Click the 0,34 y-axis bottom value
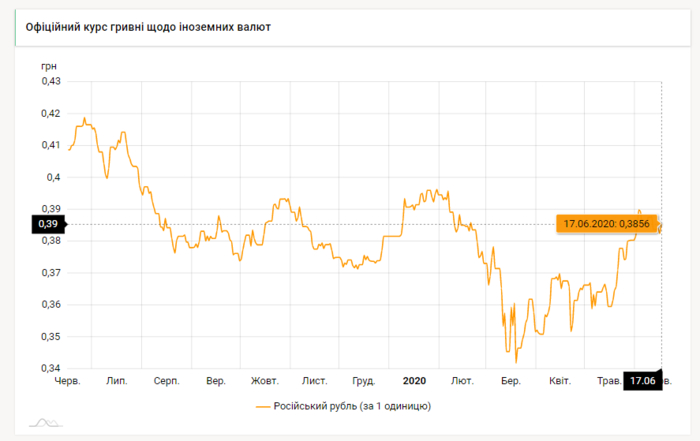The image size is (700, 441). pos(50,368)
